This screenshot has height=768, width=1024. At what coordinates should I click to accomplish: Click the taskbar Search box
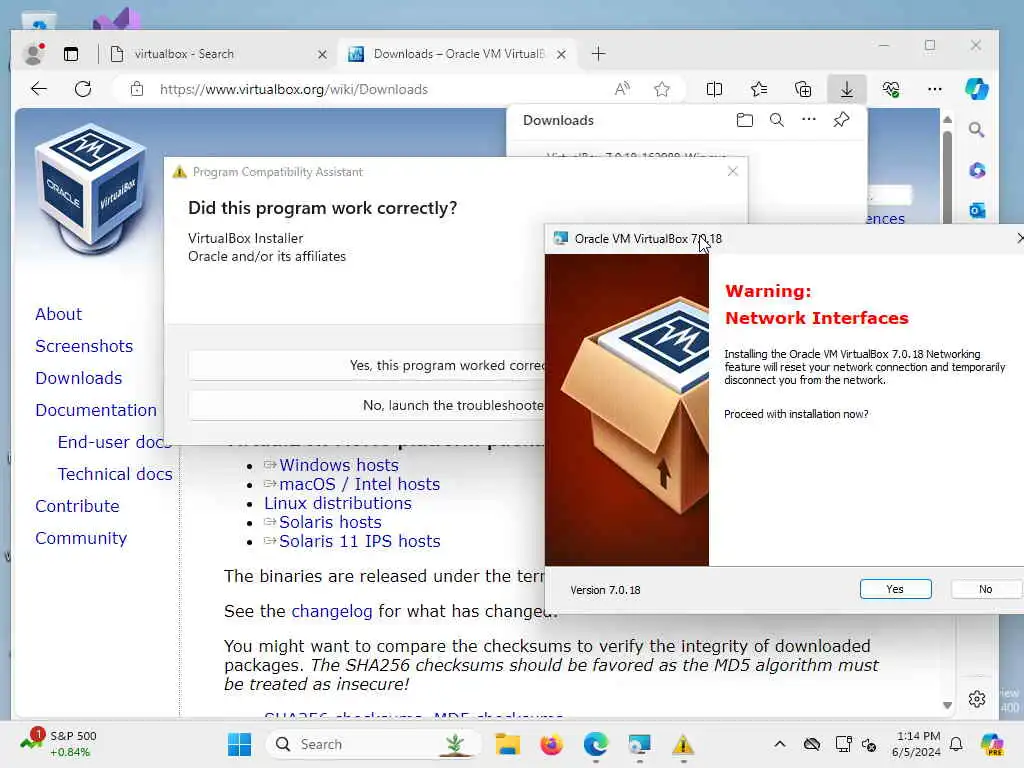click(x=374, y=744)
